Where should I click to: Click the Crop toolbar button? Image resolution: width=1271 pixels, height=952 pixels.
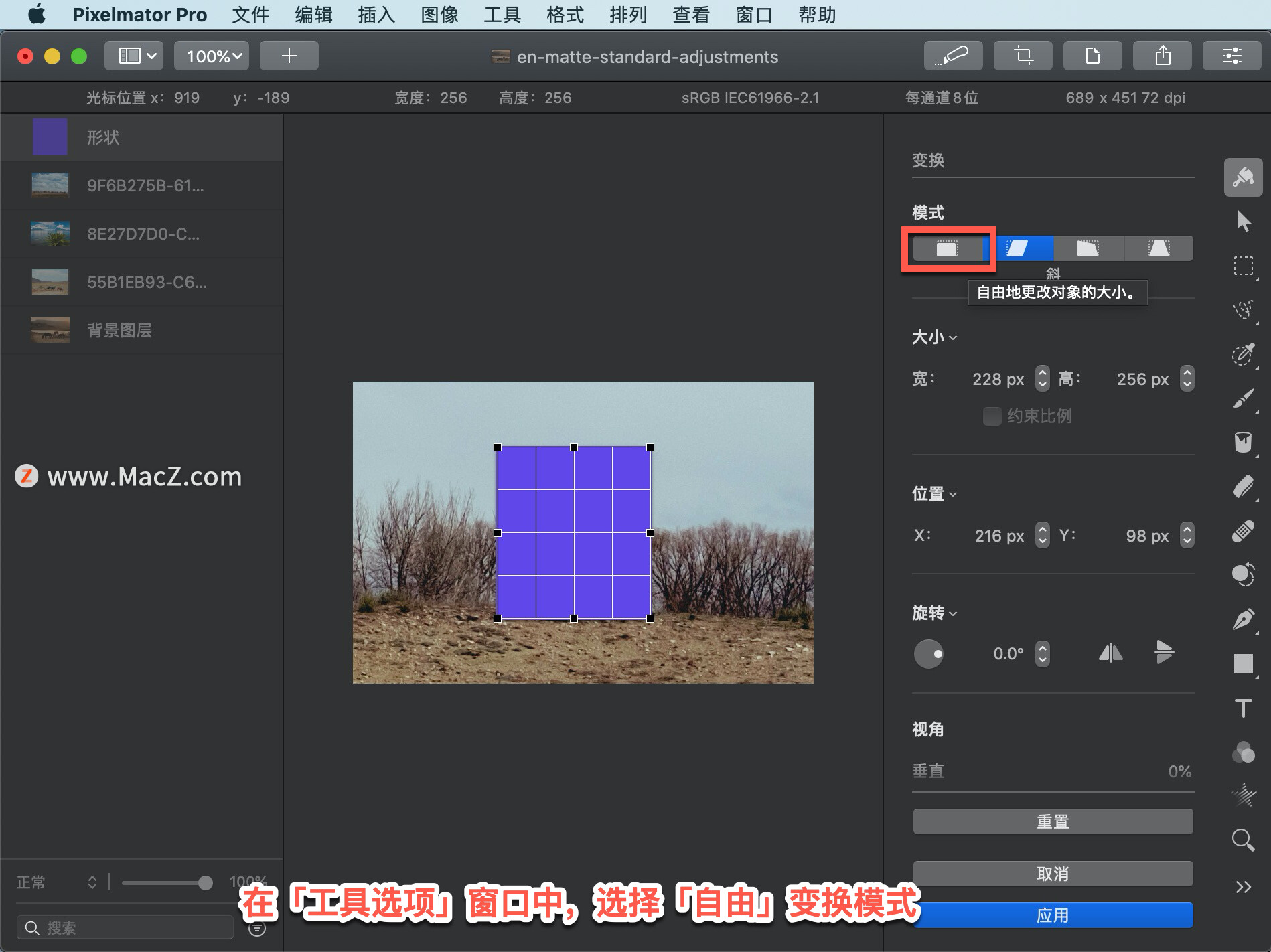[x=1023, y=56]
